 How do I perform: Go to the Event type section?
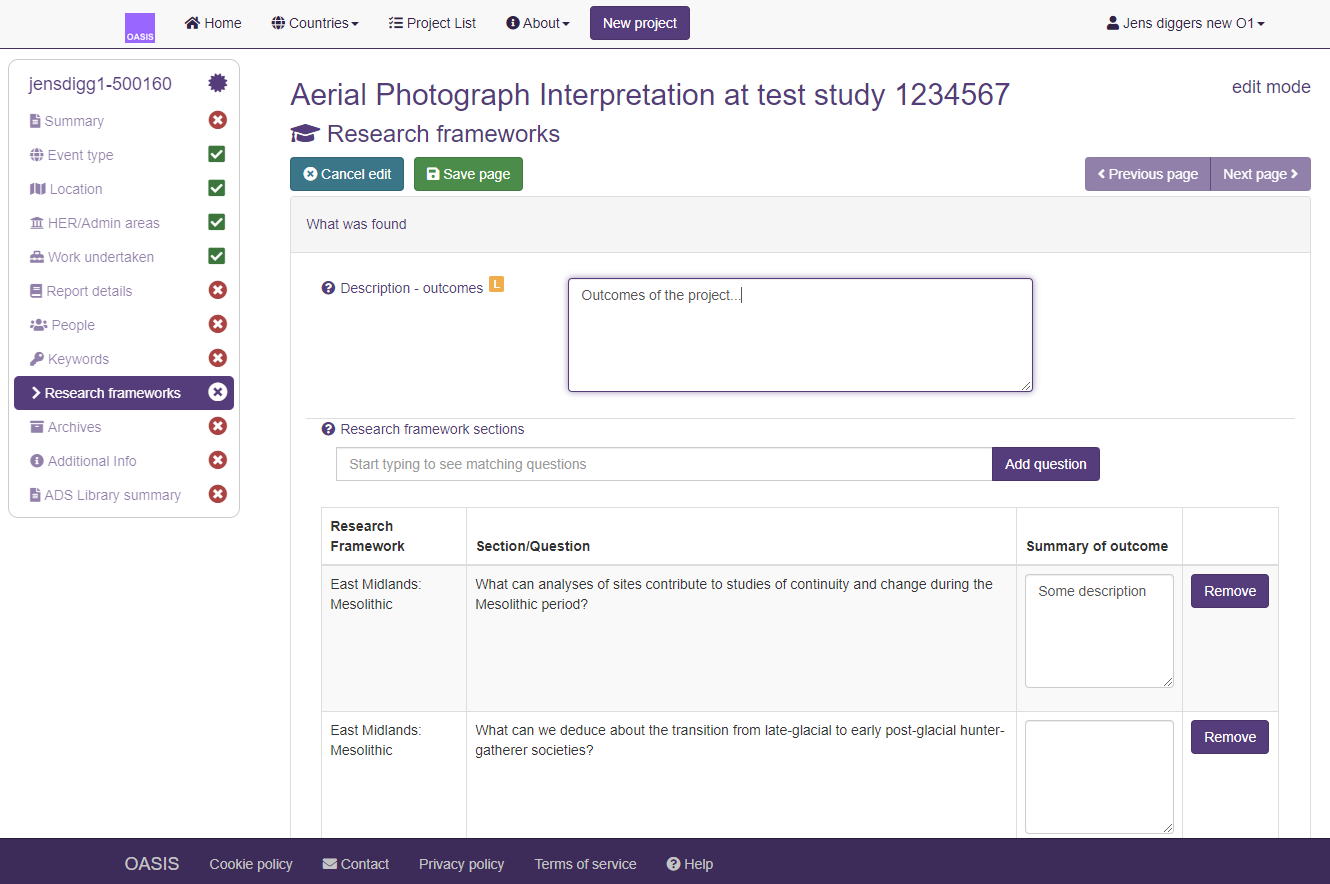pos(72,155)
